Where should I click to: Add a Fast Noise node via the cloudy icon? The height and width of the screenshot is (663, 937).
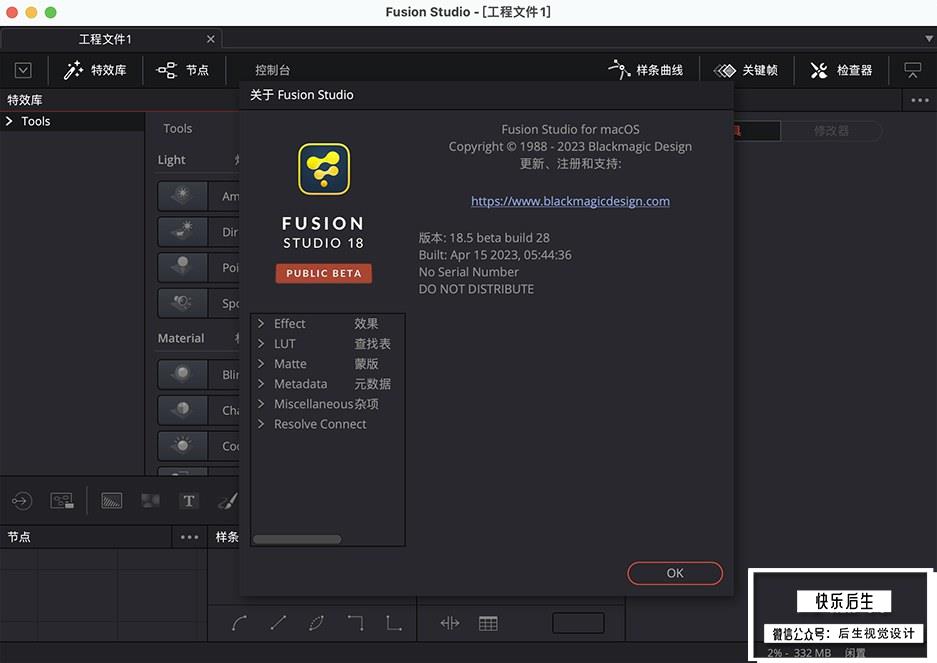click(150, 500)
